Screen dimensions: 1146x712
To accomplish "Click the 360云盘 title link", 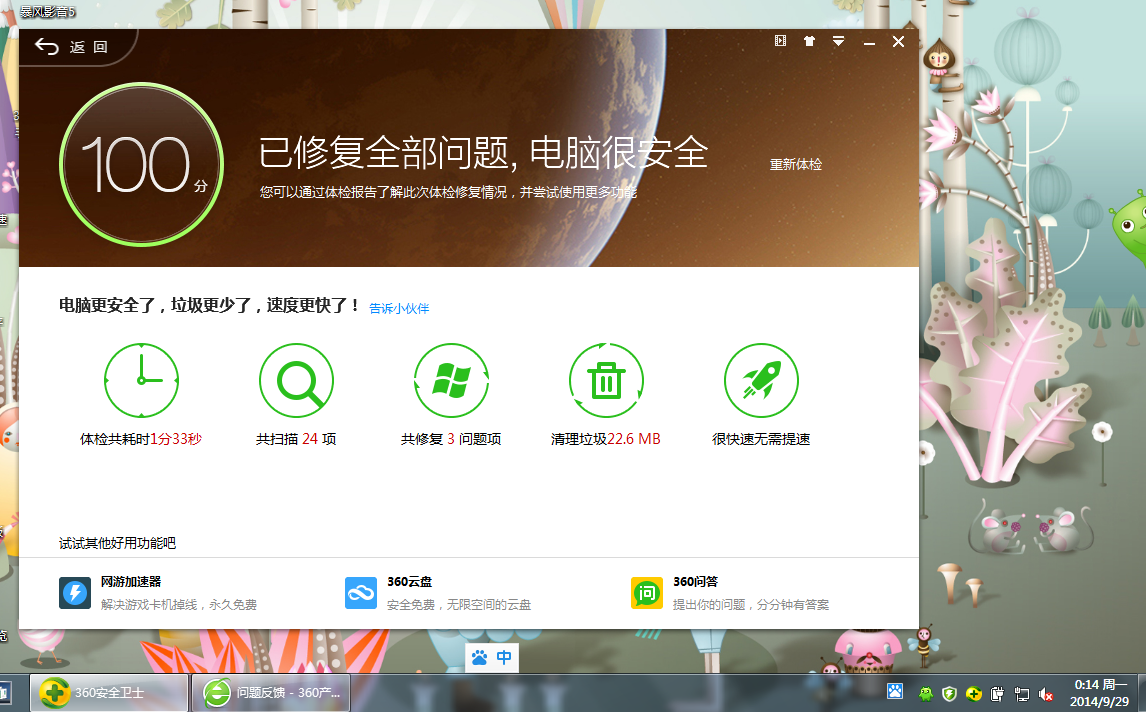I will coord(409,582).
